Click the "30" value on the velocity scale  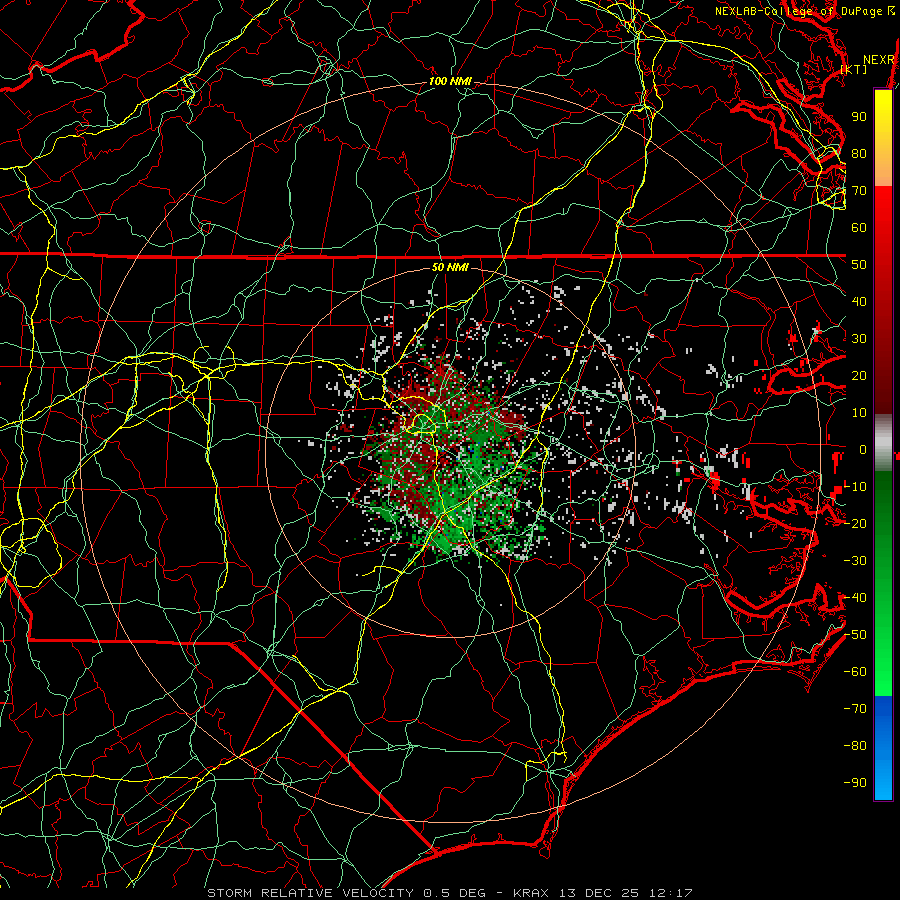(859, 339)
